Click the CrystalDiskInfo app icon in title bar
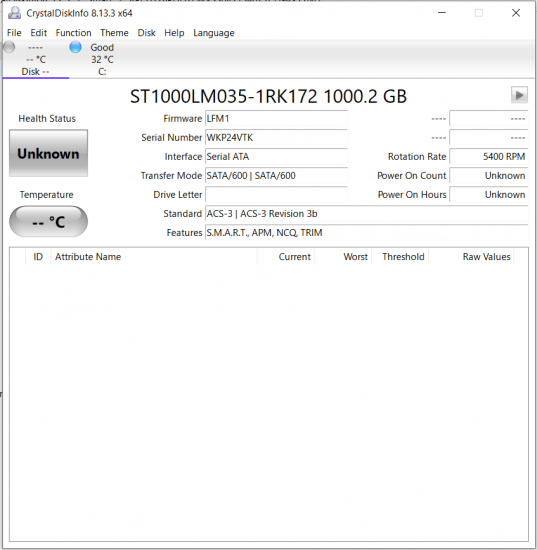Image resolution: width=537 pixels, height=550 pixels. (x=15, y=13)
